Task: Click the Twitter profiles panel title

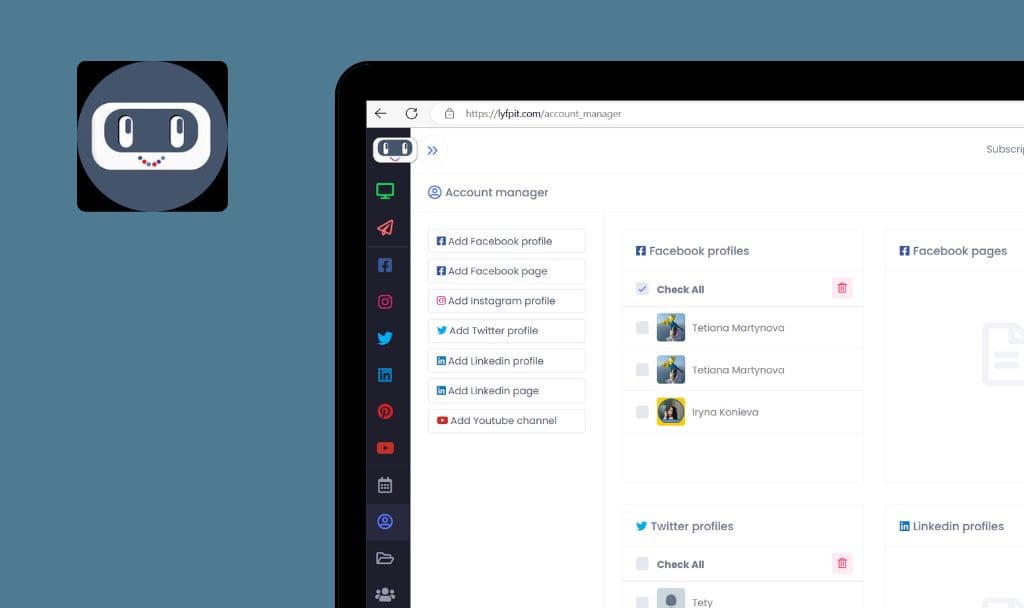Action: (692, 526)
